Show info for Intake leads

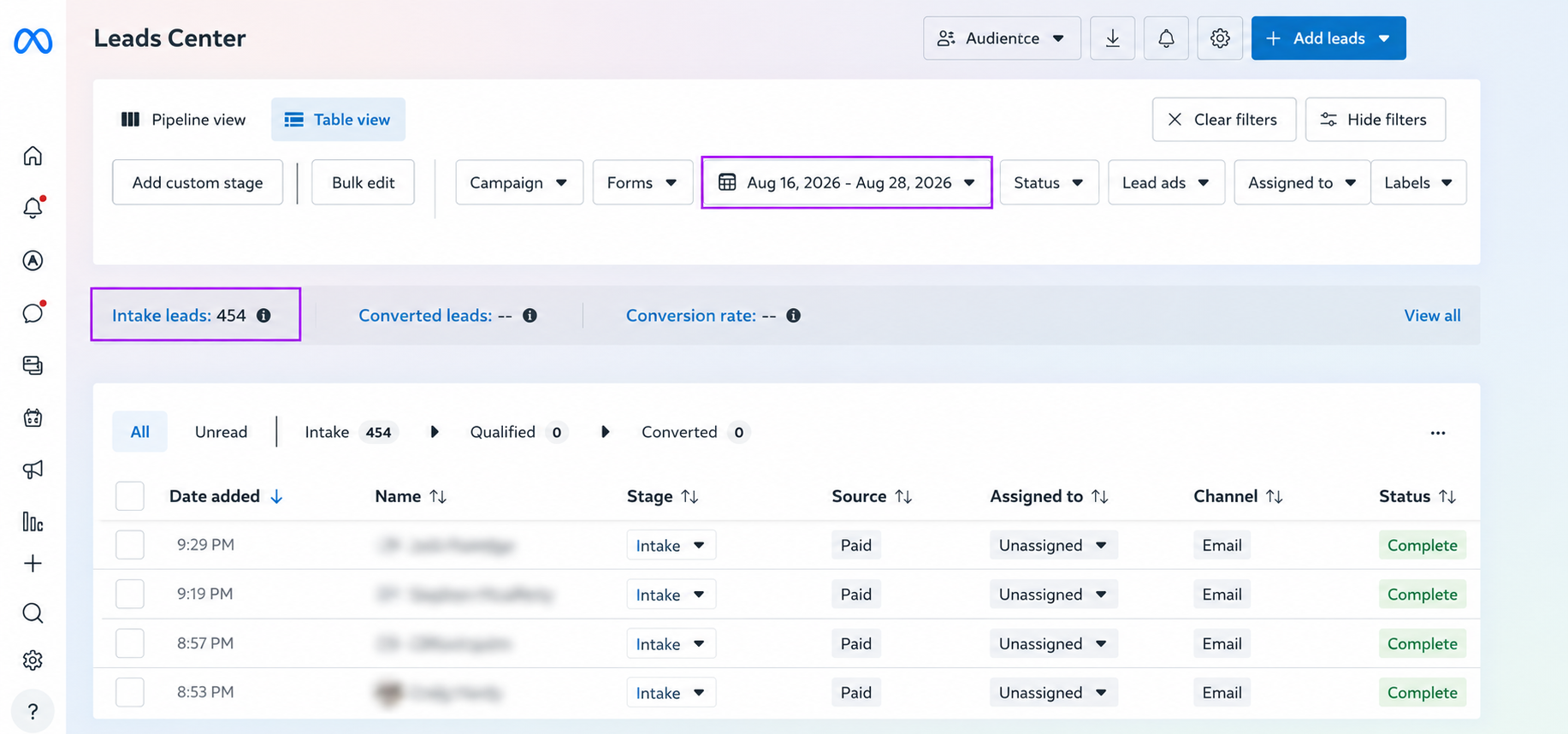coord(264,316)
